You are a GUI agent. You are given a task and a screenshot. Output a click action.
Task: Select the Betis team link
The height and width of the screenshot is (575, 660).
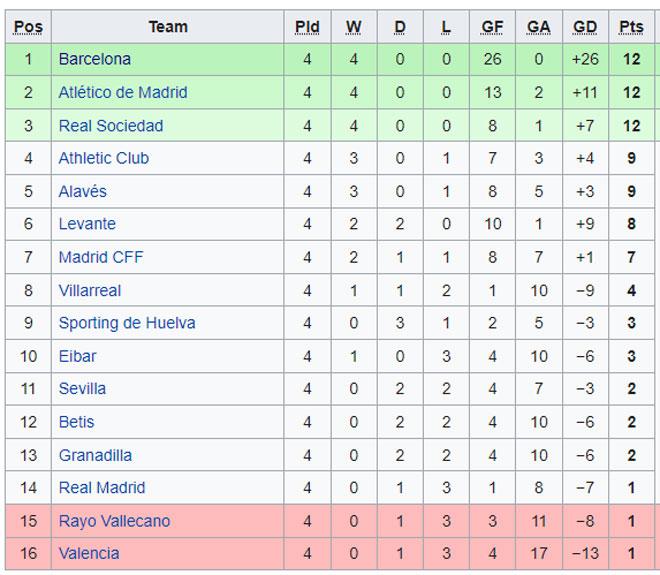pos(77,422)
